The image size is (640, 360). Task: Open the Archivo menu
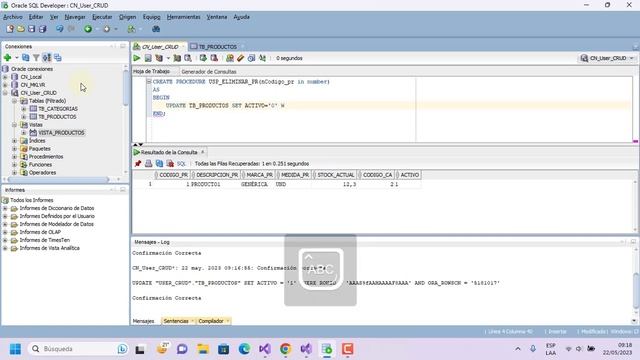point(13,17)
